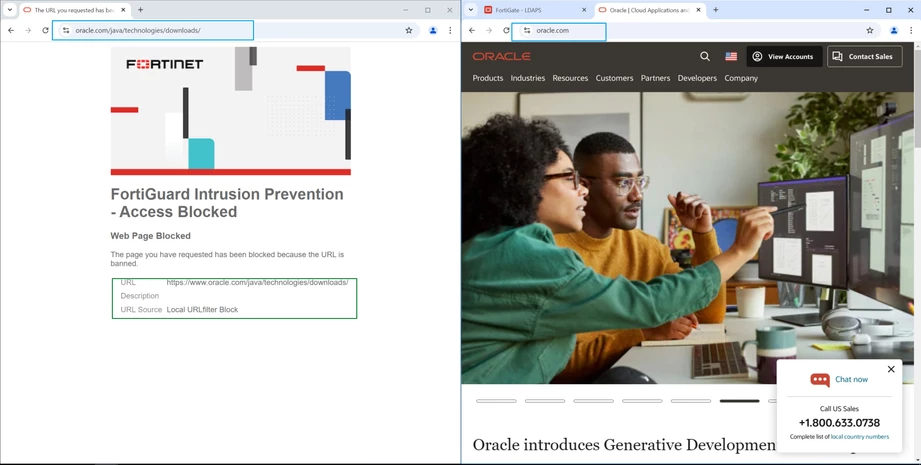Click the Oracle logo
The width and height of the screenshot is (921, 465).
click(x=502, y=56)
